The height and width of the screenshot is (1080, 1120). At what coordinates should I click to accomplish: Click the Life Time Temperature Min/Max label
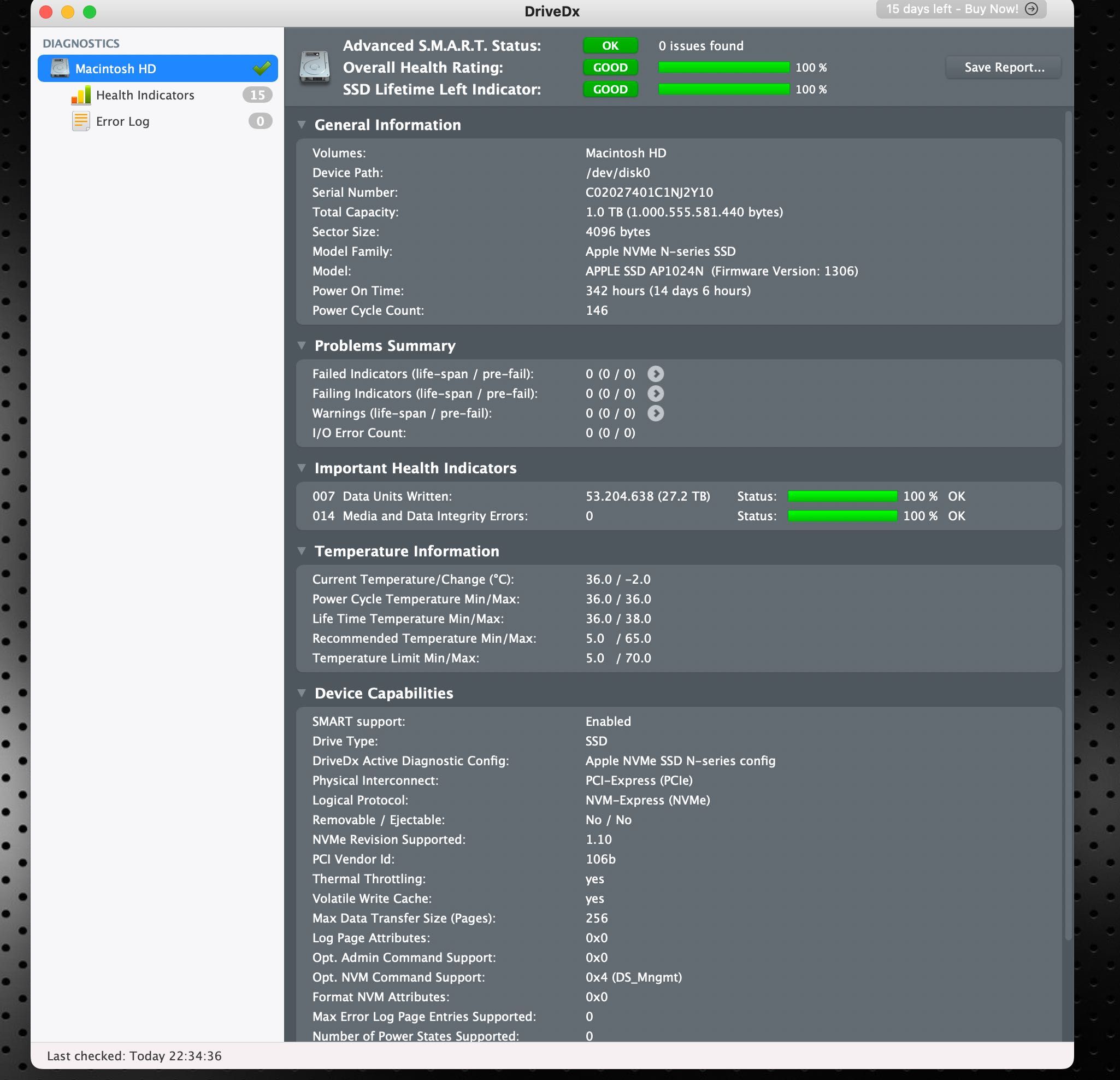coord(408,619)
